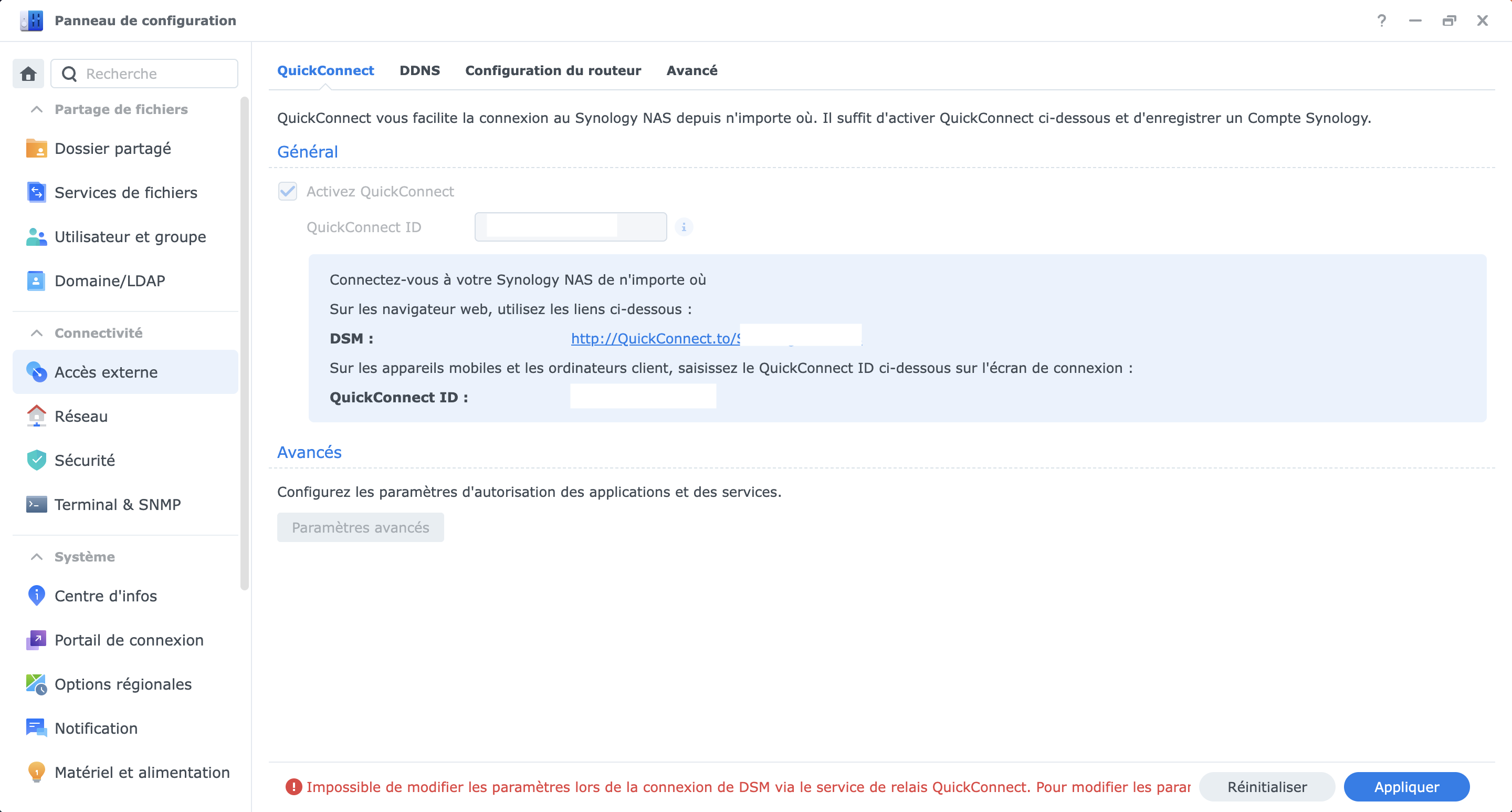Open Terminal & SNMP settings
This screenshot has width=1512, height=812.
click(x=117, y=504)
